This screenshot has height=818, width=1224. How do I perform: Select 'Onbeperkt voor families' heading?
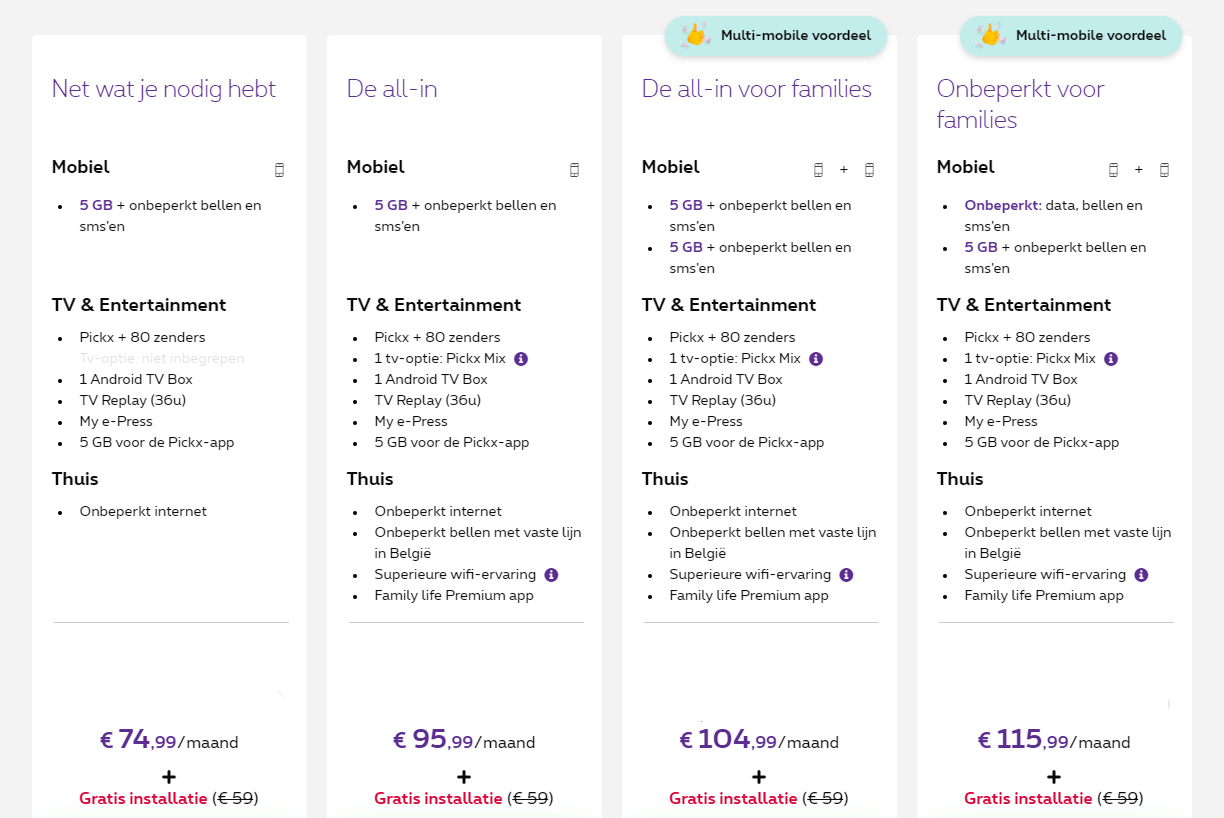pos(1020,104)
